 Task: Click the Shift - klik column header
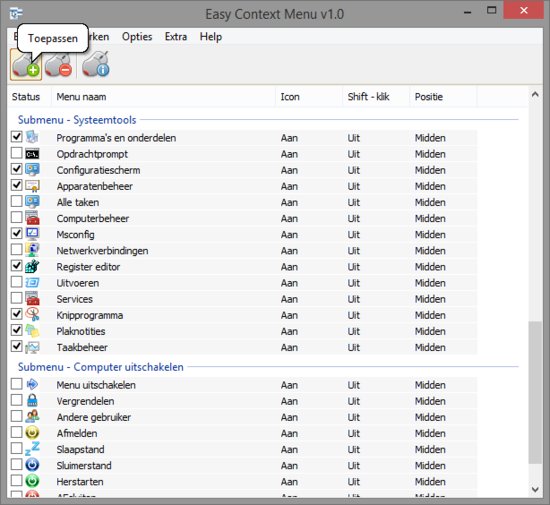click(x=376, y=97)
